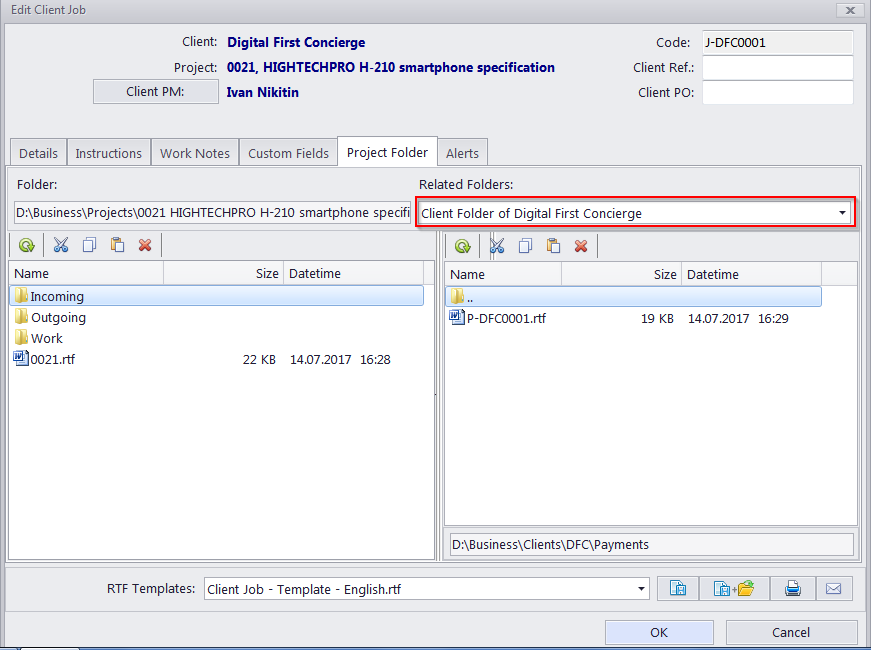
Task: Paste into the project folder pane
Action: (x=117, y=245)
